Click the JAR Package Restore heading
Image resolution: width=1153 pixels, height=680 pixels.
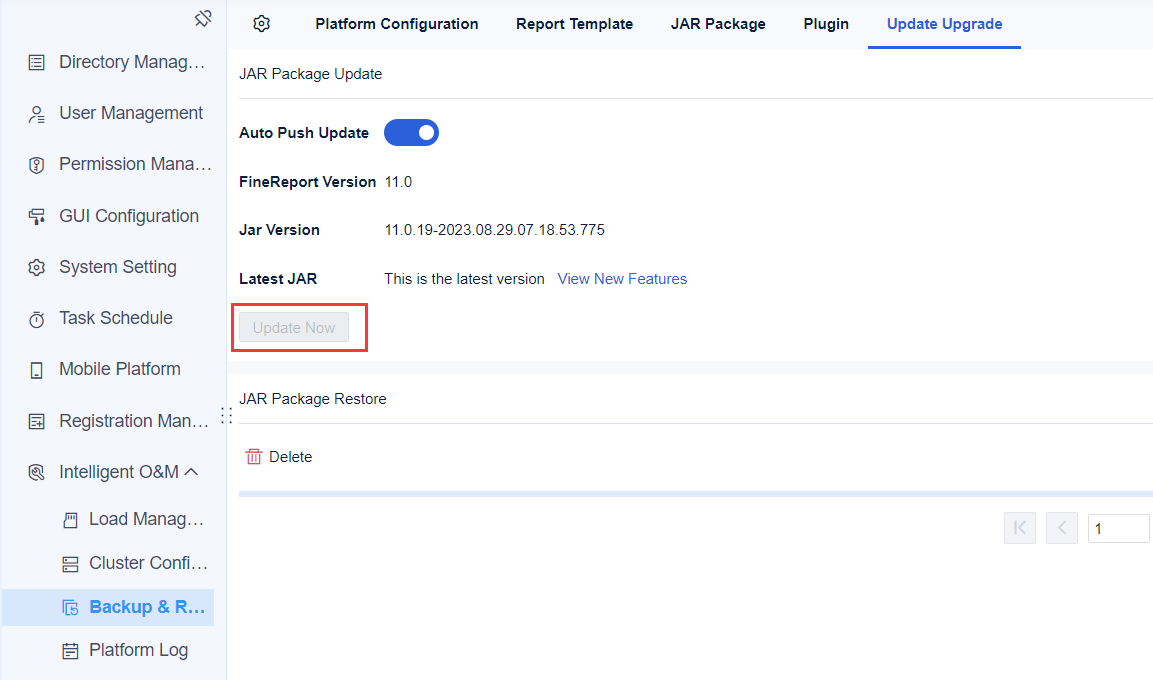(x=313, y=398)
